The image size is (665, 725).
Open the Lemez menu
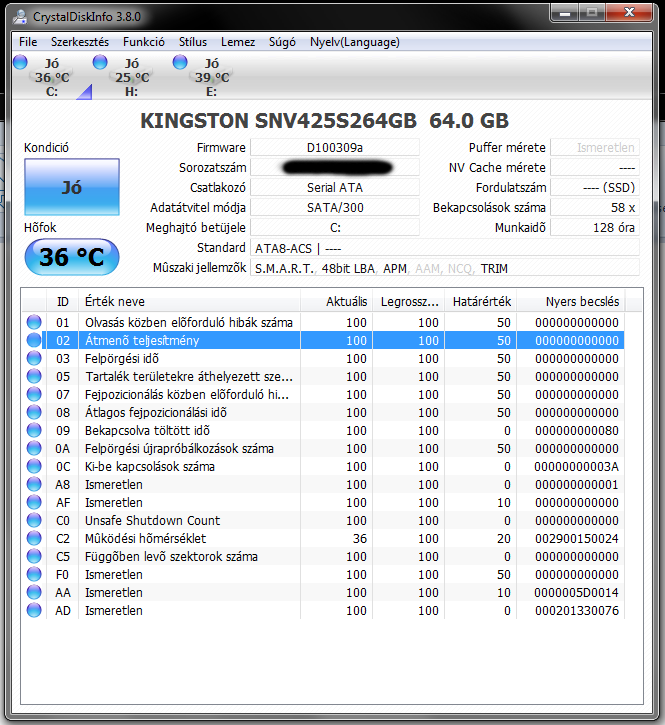(238, 42)
